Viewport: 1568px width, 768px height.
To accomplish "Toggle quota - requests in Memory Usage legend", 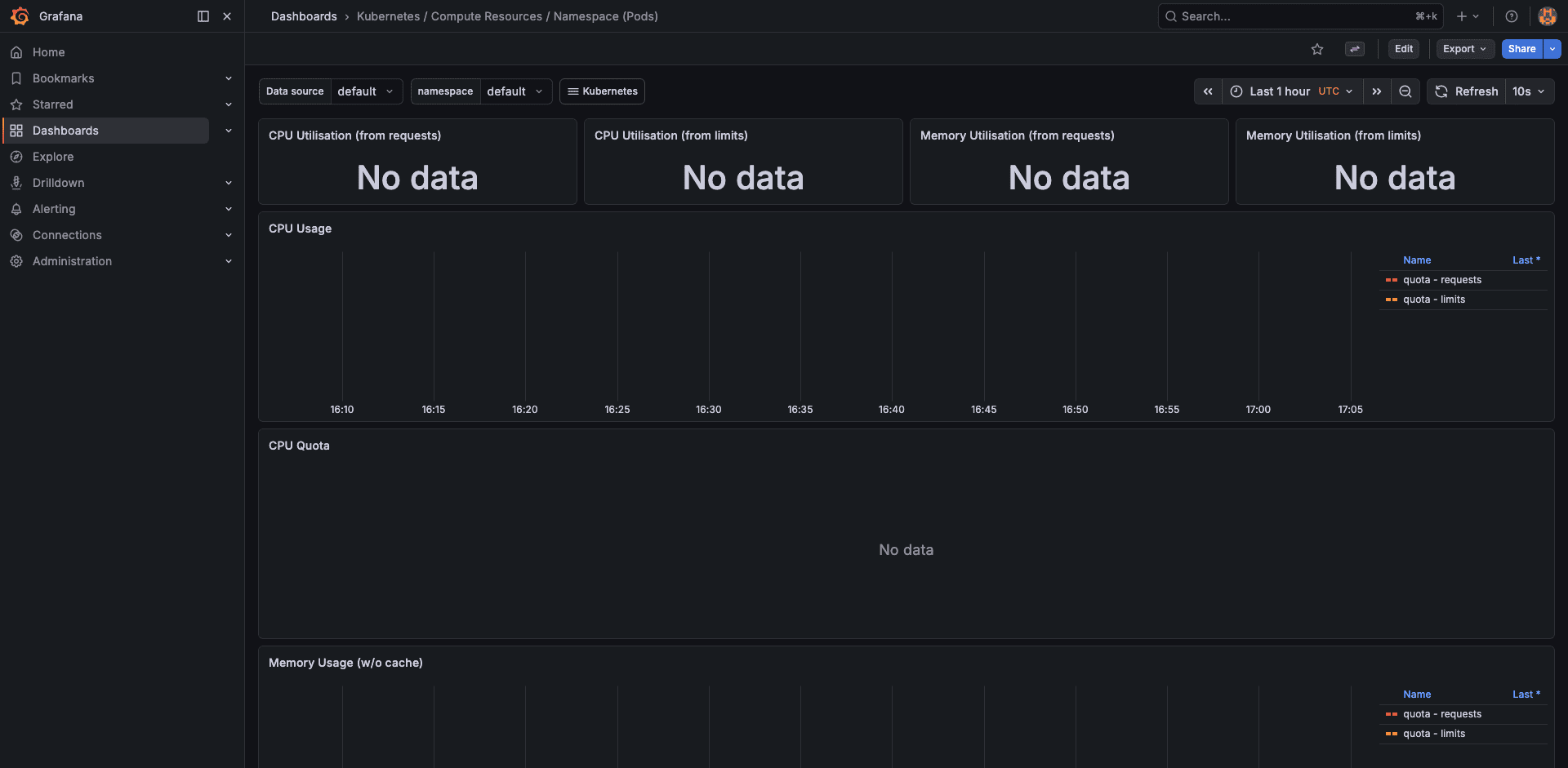I will [x=1442, y=714].
